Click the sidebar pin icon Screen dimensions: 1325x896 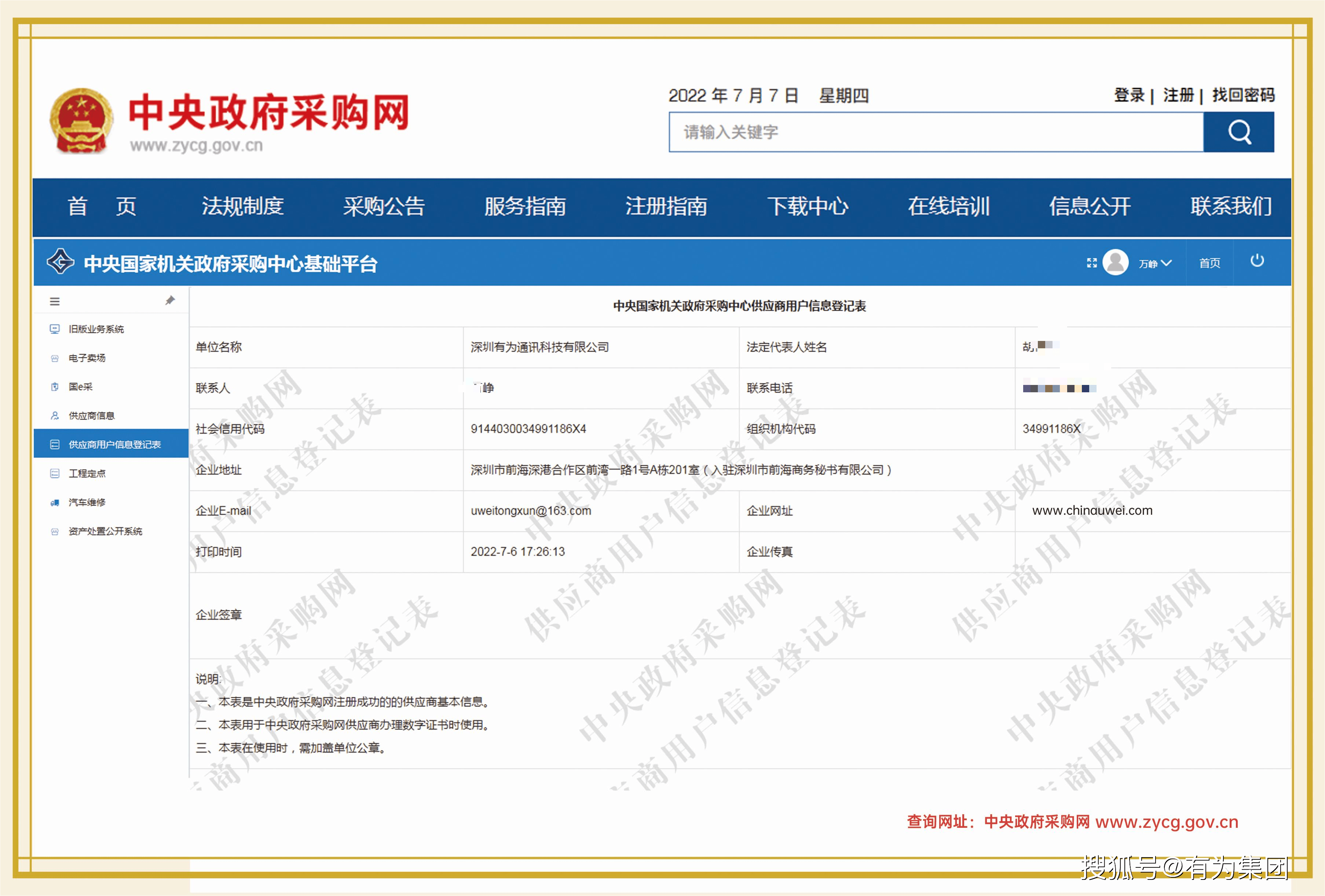click(170, 300)
